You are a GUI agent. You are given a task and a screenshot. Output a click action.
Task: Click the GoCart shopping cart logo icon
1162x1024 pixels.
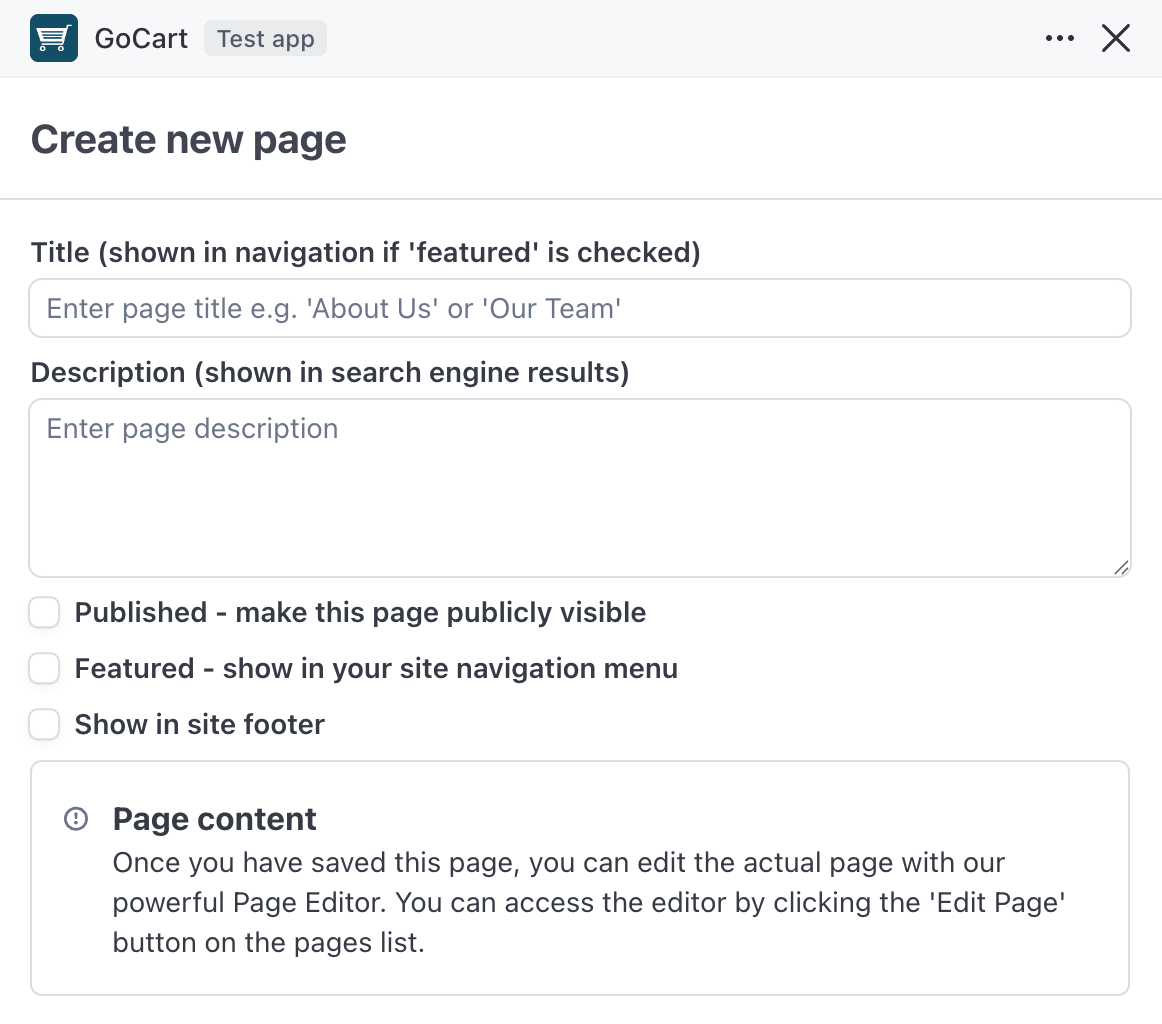click(x=53, y=37)
